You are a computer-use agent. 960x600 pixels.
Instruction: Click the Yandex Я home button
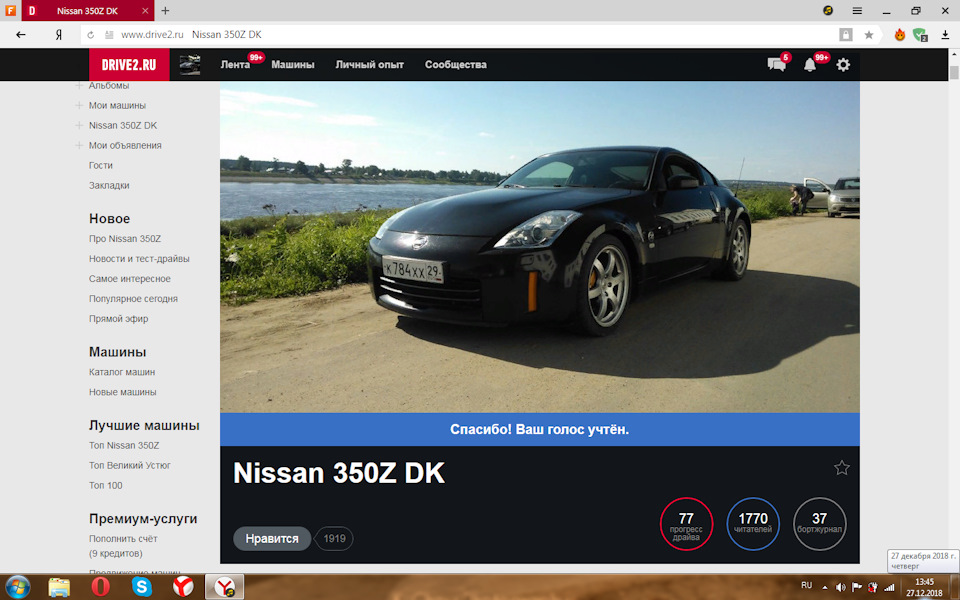click(59, 35)
